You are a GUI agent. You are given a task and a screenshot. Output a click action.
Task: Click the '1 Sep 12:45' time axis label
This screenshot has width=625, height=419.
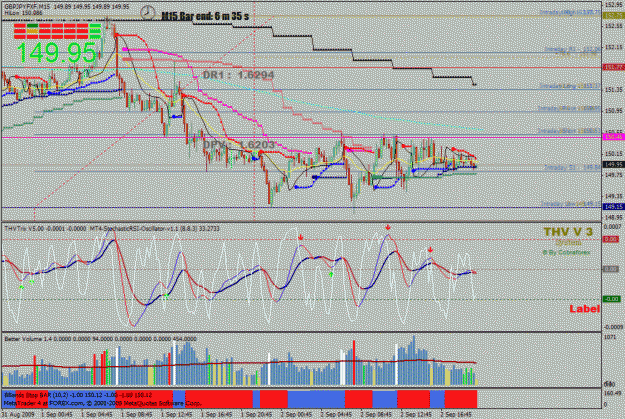[x=178, y=414]
